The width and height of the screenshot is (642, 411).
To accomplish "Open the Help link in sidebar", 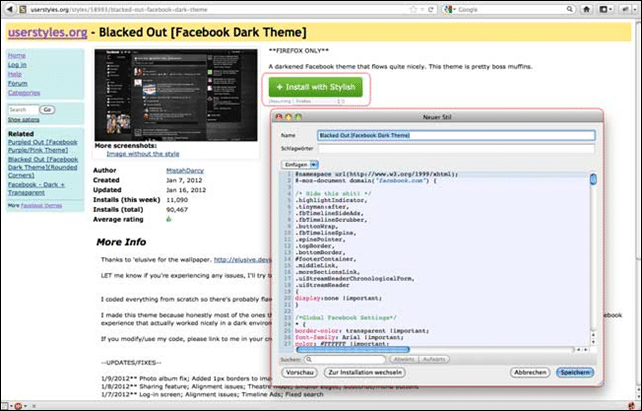I will pyautogui.click(x=15, y=74).
